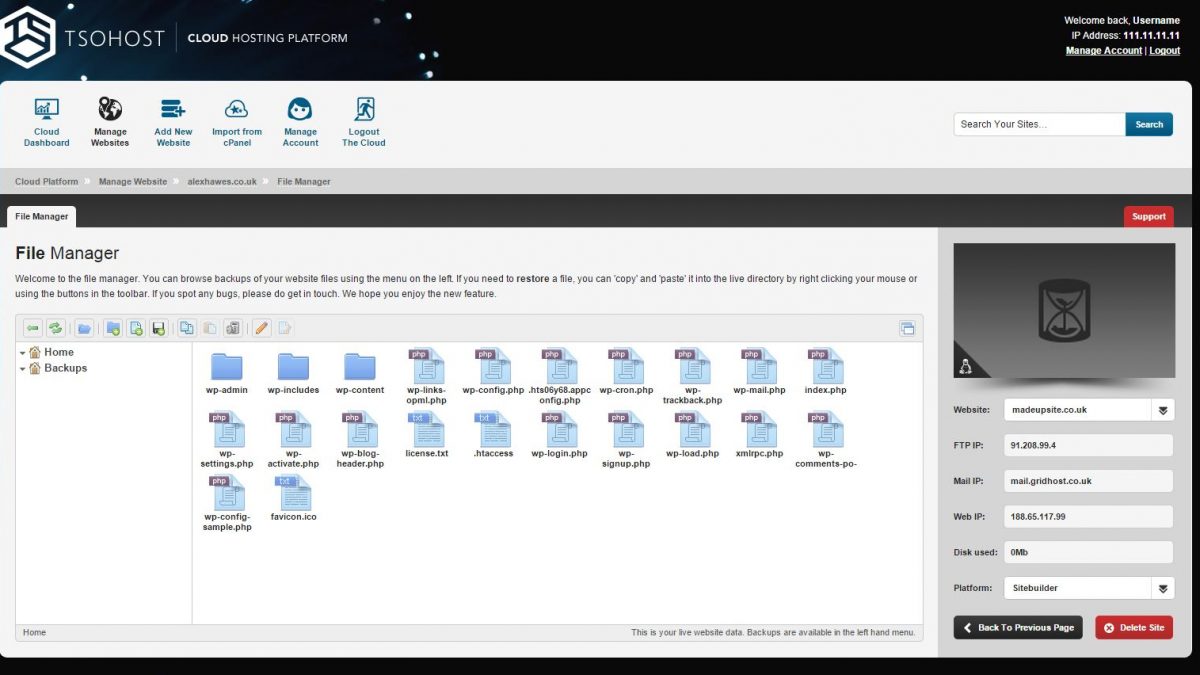The image size is (1200, 675).
Task: Select the wp-cron.php file icon
Action: [626, 366]
